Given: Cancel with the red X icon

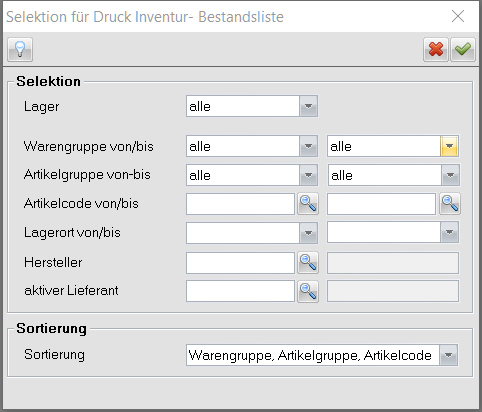Looking at the screenshot, I should pyautogui.click(x=436, y=50).
